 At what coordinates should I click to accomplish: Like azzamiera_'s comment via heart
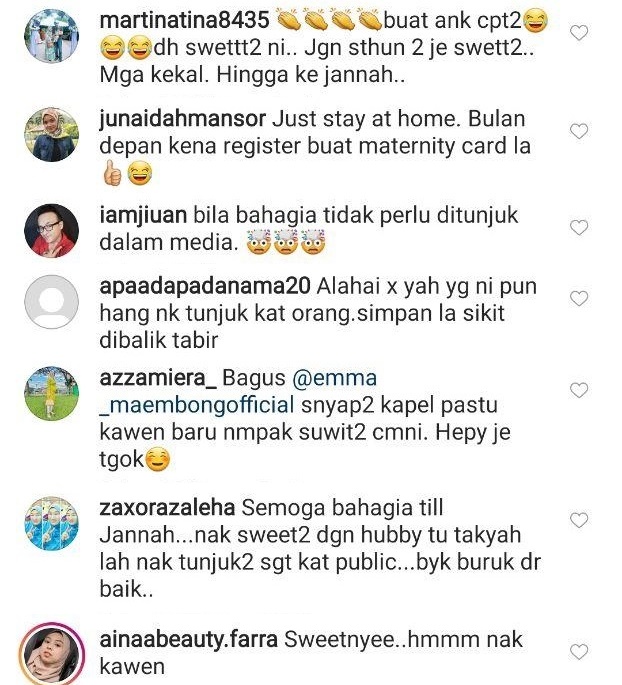point(579,390)
